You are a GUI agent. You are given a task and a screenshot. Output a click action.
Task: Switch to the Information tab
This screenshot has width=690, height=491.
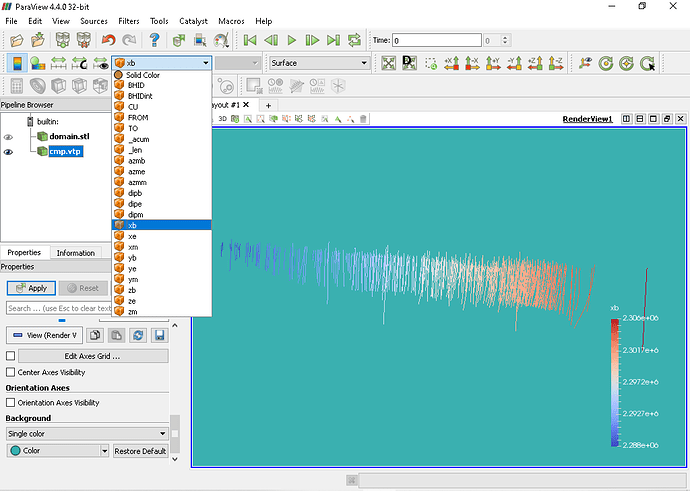click(76, 253)
